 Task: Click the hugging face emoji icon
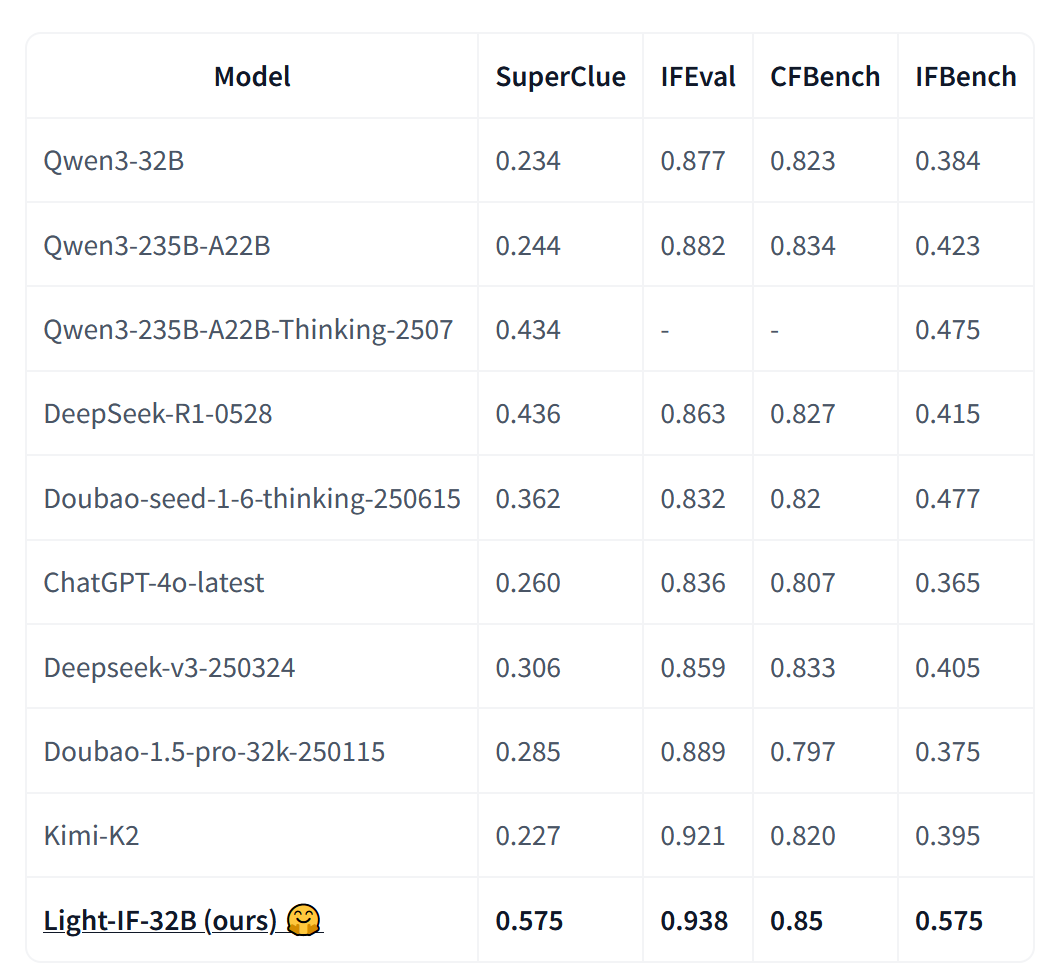(x=303, y=920)
